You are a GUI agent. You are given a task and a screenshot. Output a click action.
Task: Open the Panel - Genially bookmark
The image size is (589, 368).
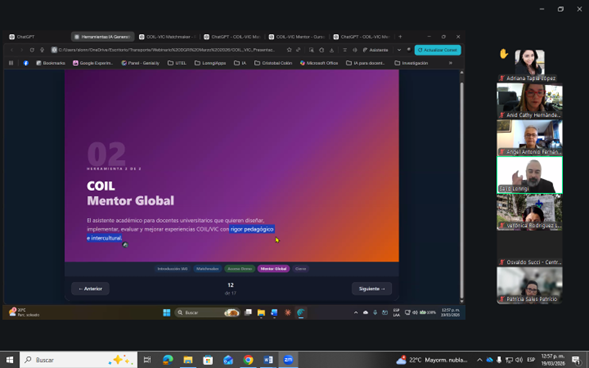click(140, 63)
